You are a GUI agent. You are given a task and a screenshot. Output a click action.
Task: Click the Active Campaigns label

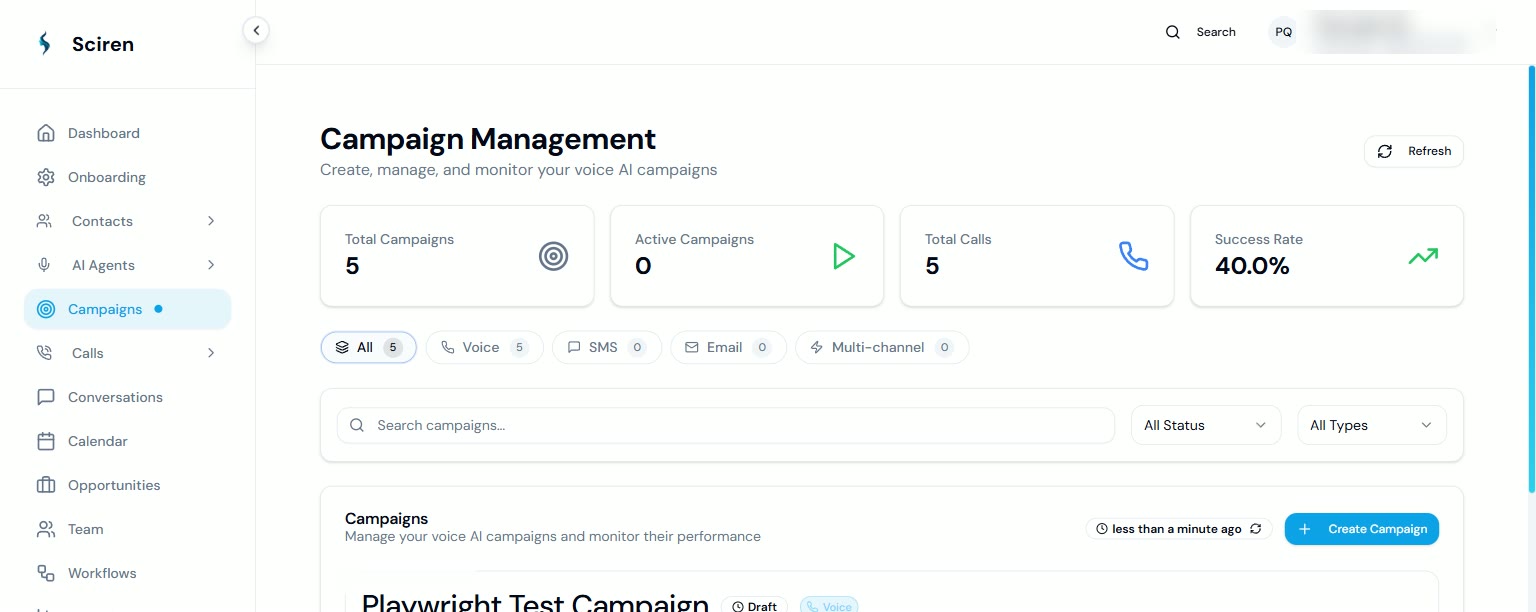[x=695, y=239]
